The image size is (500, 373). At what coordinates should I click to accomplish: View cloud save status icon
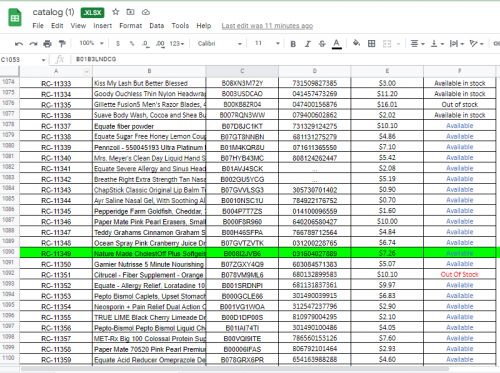click(x=146, y=12)
